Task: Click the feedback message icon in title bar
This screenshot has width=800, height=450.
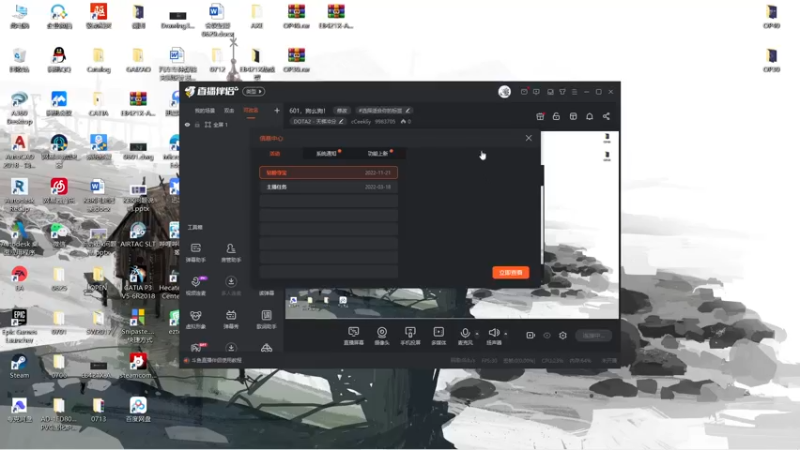Action: coord(536,92)
